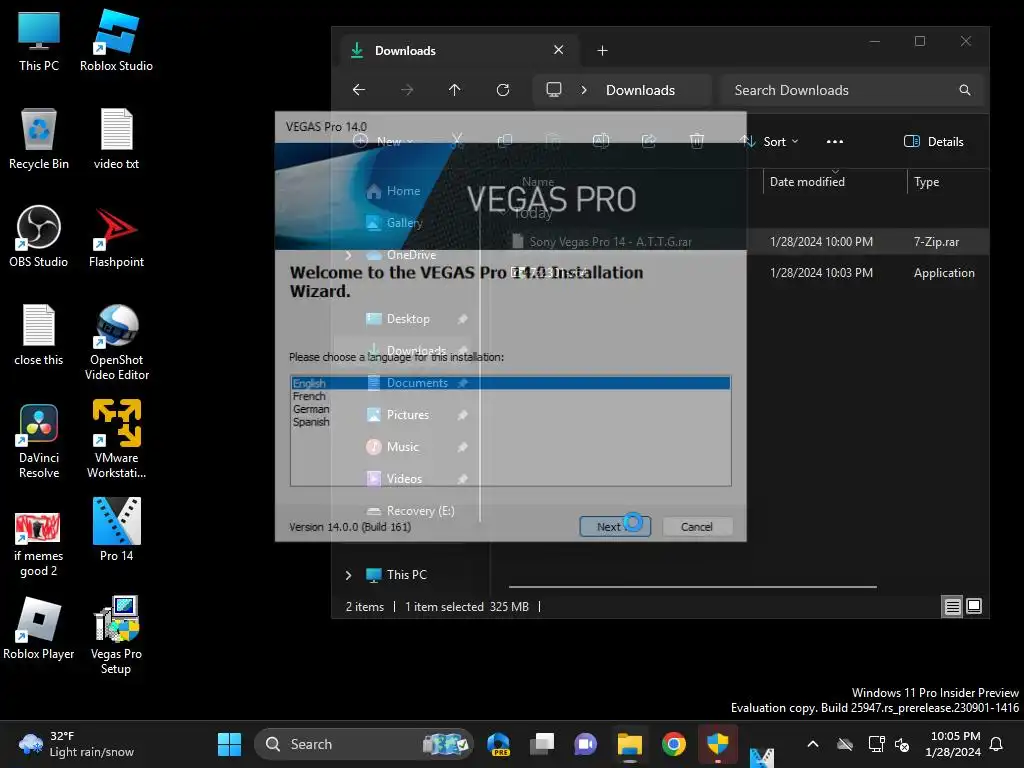The width and height of the screenshot is (1024, 768).
Task: Cancel the VEGAS Pro installation wizard
Action: coord(697,526)
